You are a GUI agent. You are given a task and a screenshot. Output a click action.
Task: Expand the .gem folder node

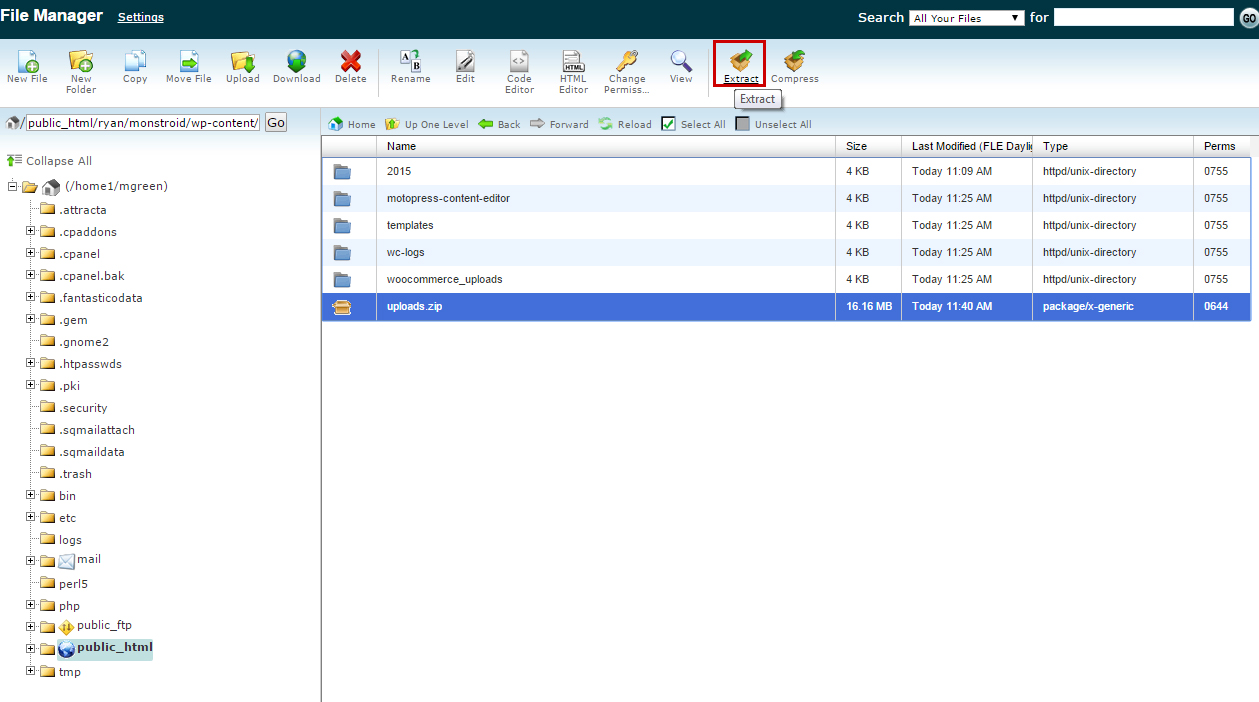tap(31, 320)
